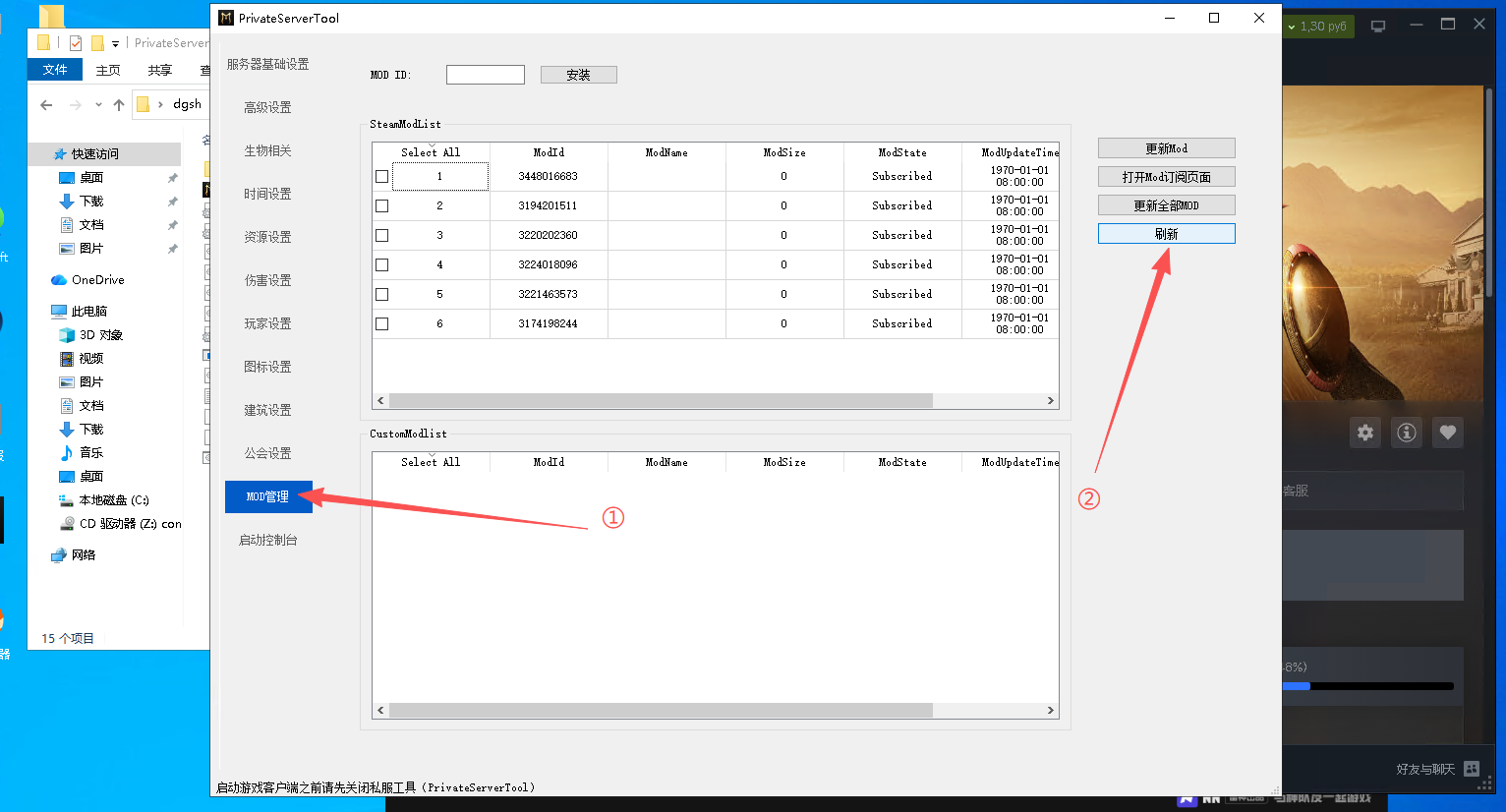Viewport: 1506px width, 812px height.
Task: Tick the checkbox in row 3
Action: pyautogui.click(x=382, y=236)
